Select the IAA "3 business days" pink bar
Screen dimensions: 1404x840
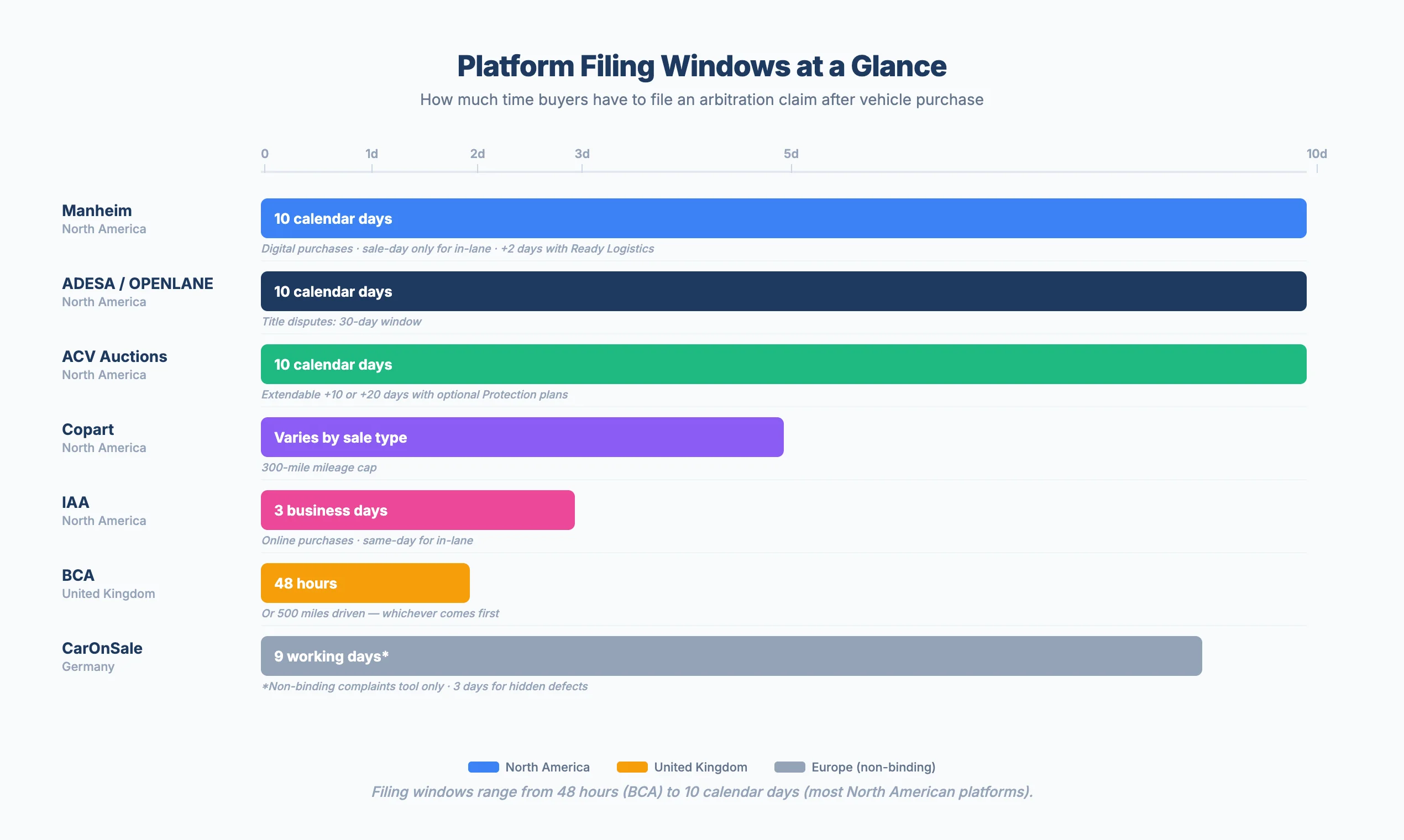click(x=417, y=510)
